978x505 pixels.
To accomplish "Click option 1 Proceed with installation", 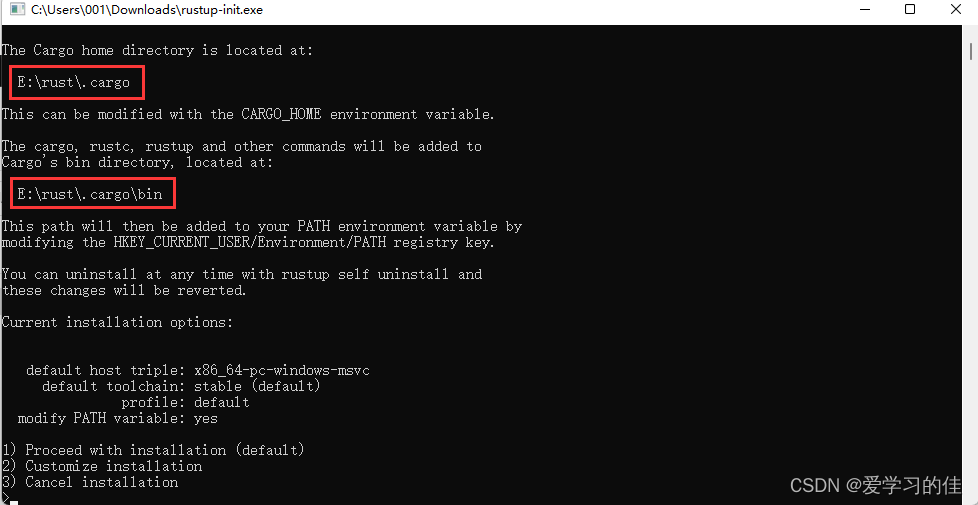I will [153, 450].
